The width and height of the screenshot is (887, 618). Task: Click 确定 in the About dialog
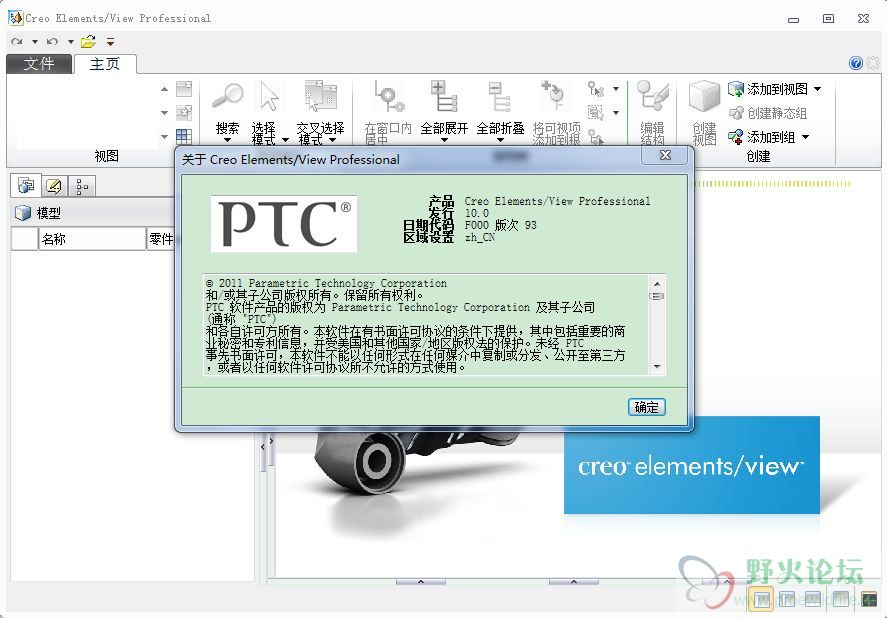point(647,407)
